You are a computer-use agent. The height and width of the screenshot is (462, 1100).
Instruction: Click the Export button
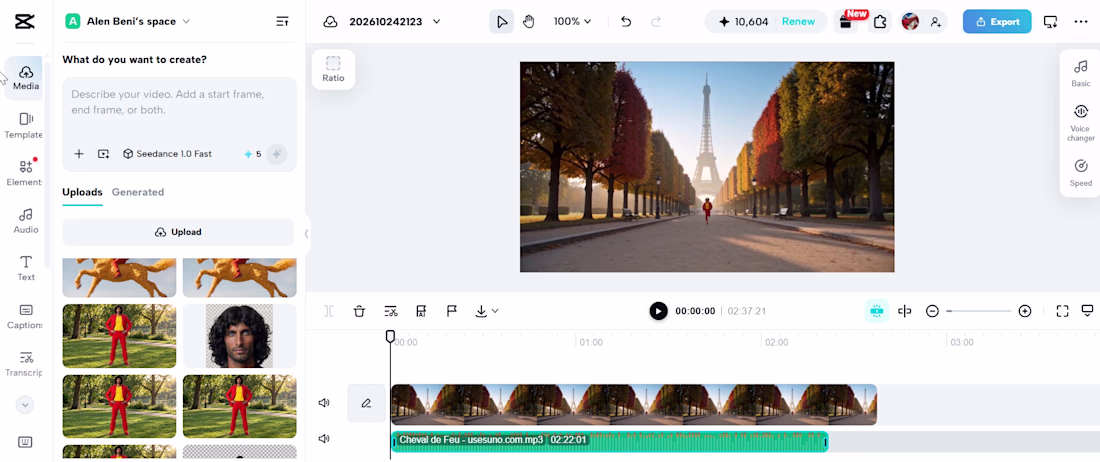(997, 22)
